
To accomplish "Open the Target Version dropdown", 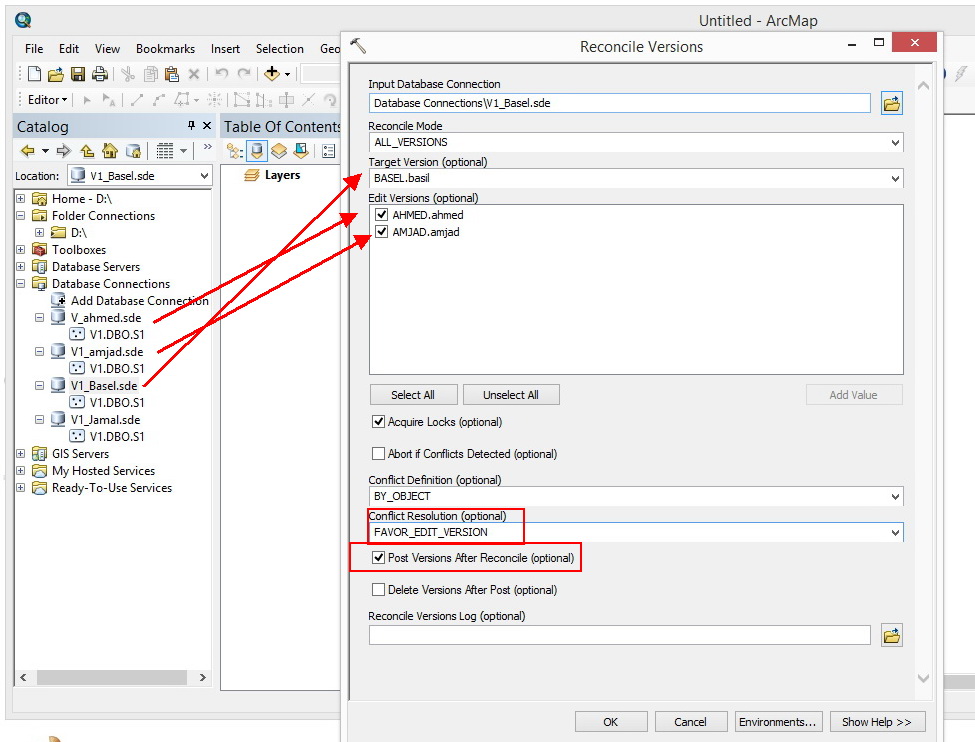I will [895, 179].
